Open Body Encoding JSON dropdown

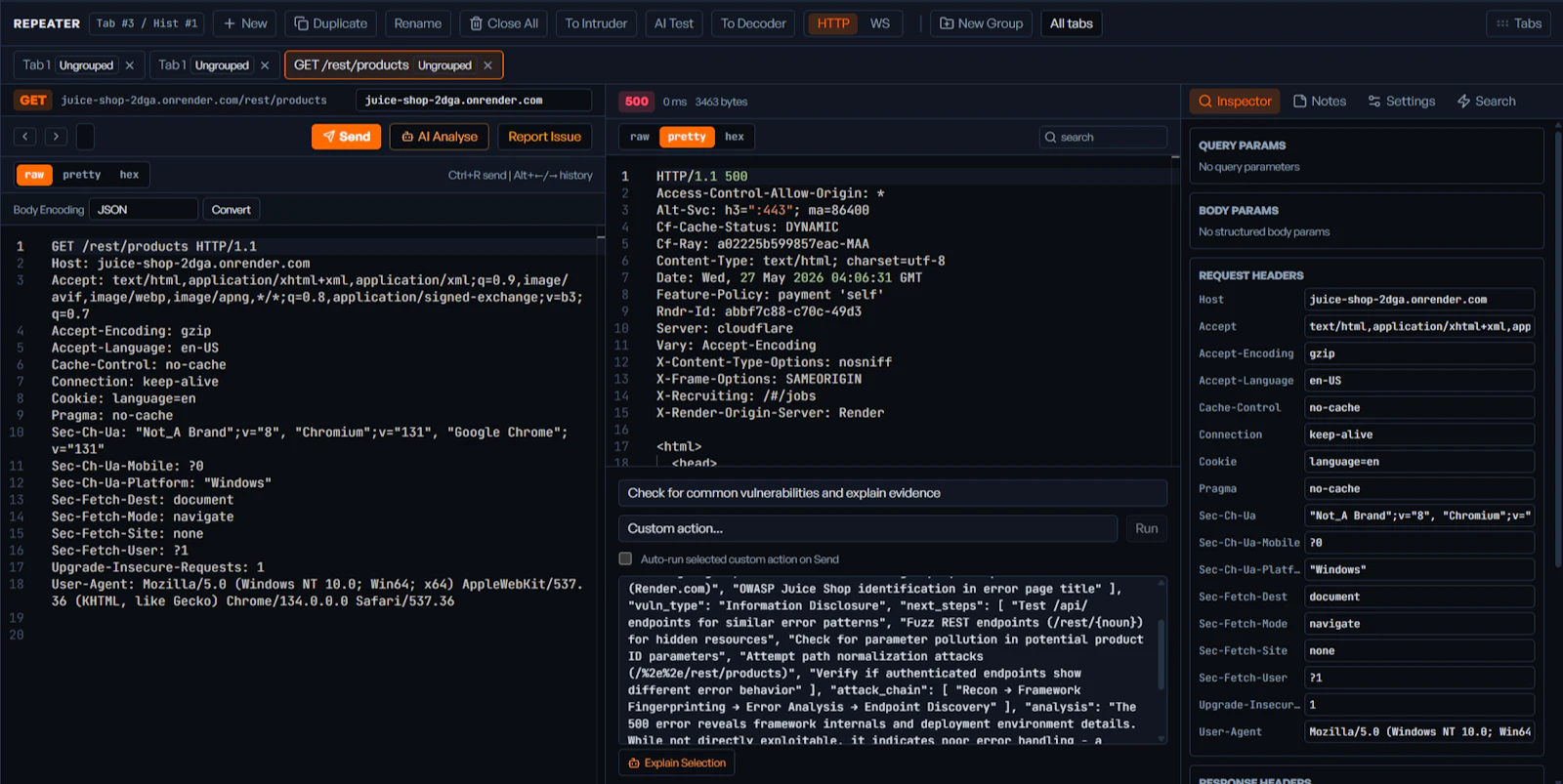(144, 210)
